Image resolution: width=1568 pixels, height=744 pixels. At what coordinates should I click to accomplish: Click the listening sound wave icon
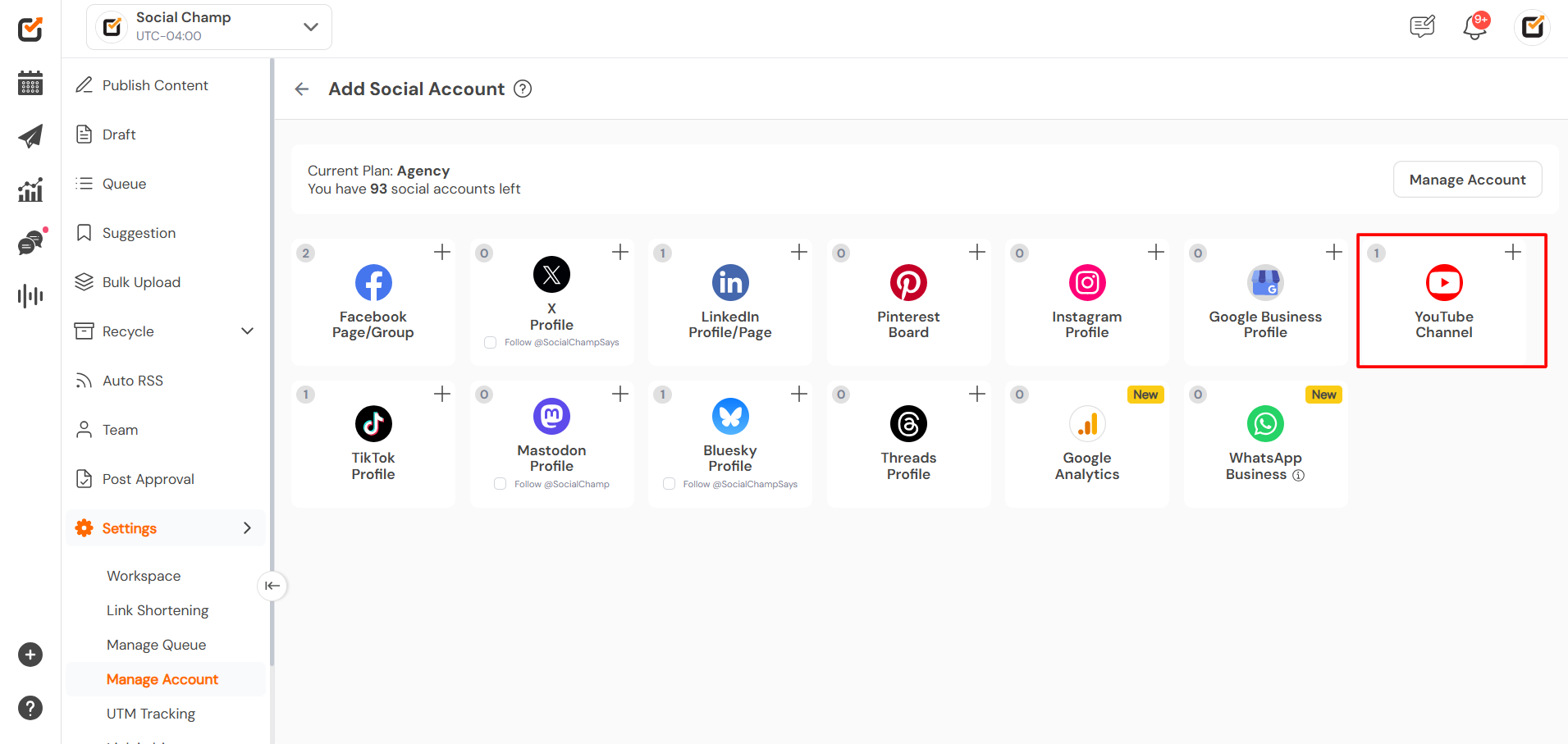click(x=30, y=295)
